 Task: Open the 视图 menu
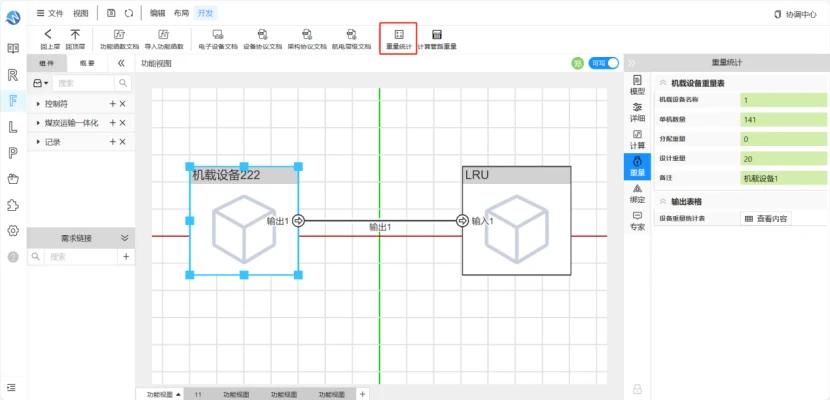80,13
